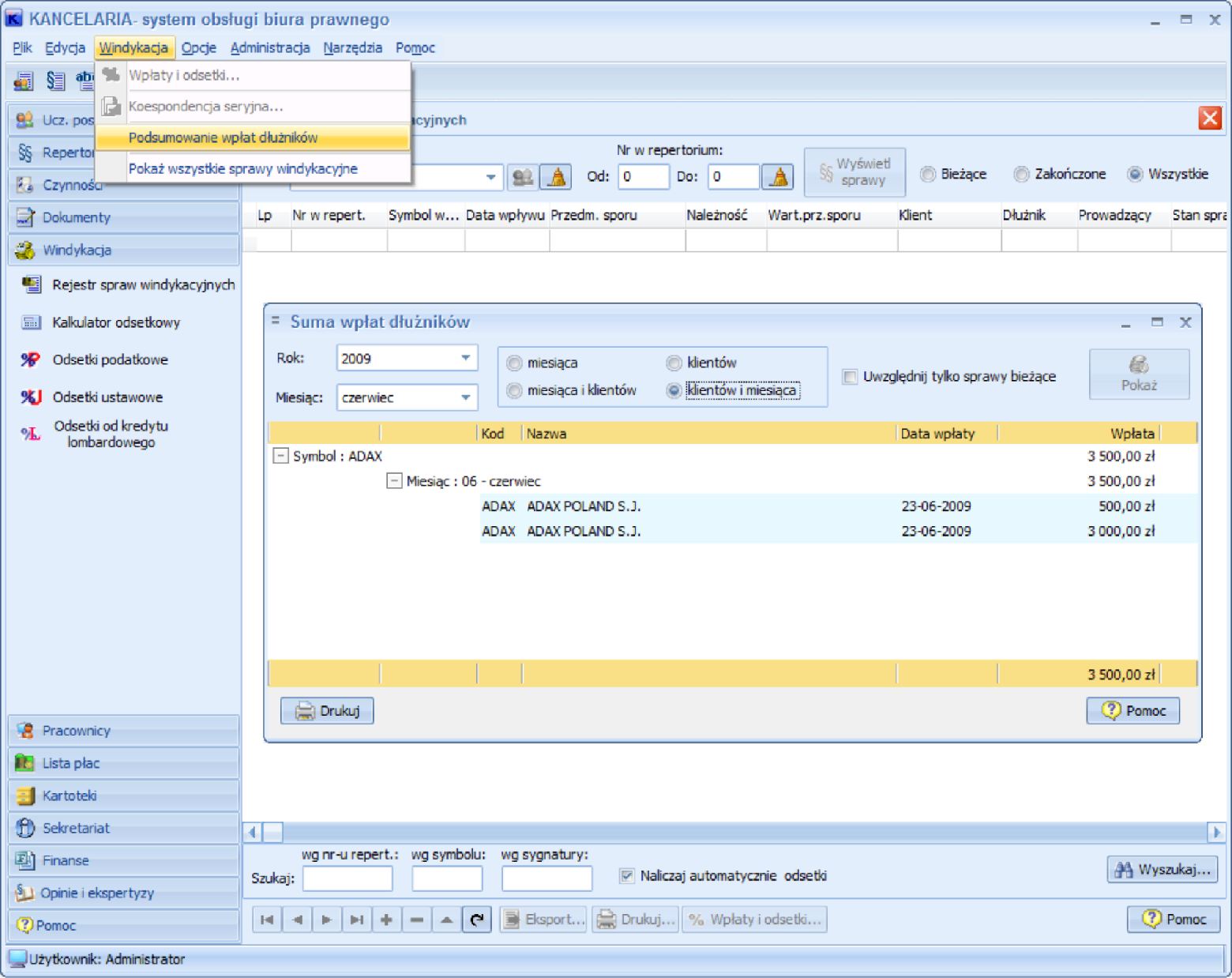The height and width of the screenshot is (978, 1232).
Task: Choose Podsumowanie wpłat dłużników menu entry
Action: 253,137
